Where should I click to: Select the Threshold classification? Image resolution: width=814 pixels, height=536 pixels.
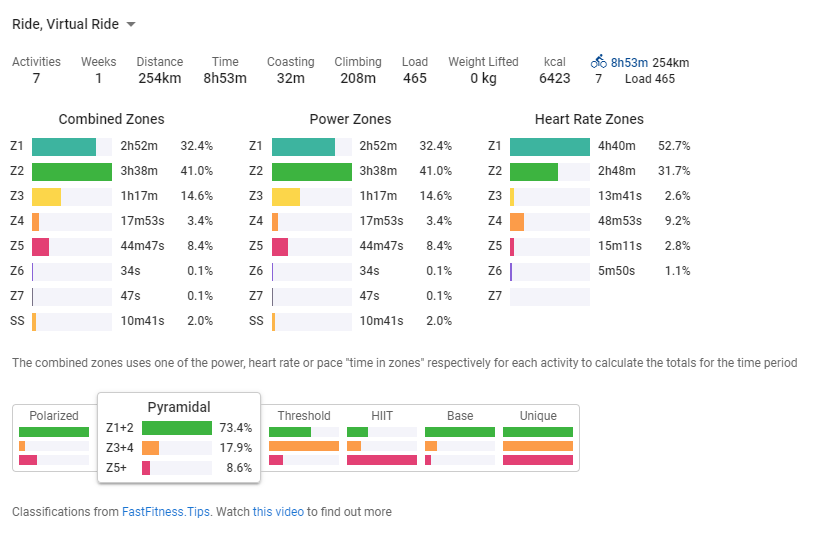coord(304,416)
